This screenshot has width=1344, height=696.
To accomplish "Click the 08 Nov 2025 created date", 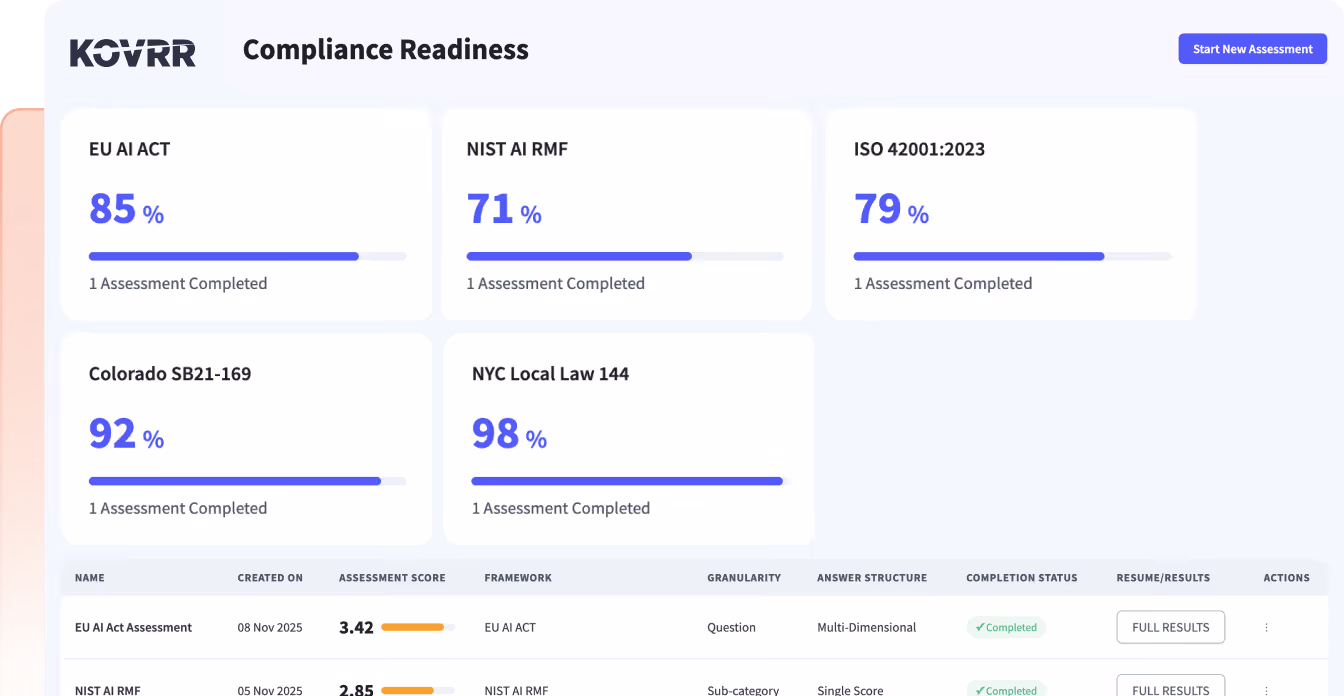I will (270, 628).
